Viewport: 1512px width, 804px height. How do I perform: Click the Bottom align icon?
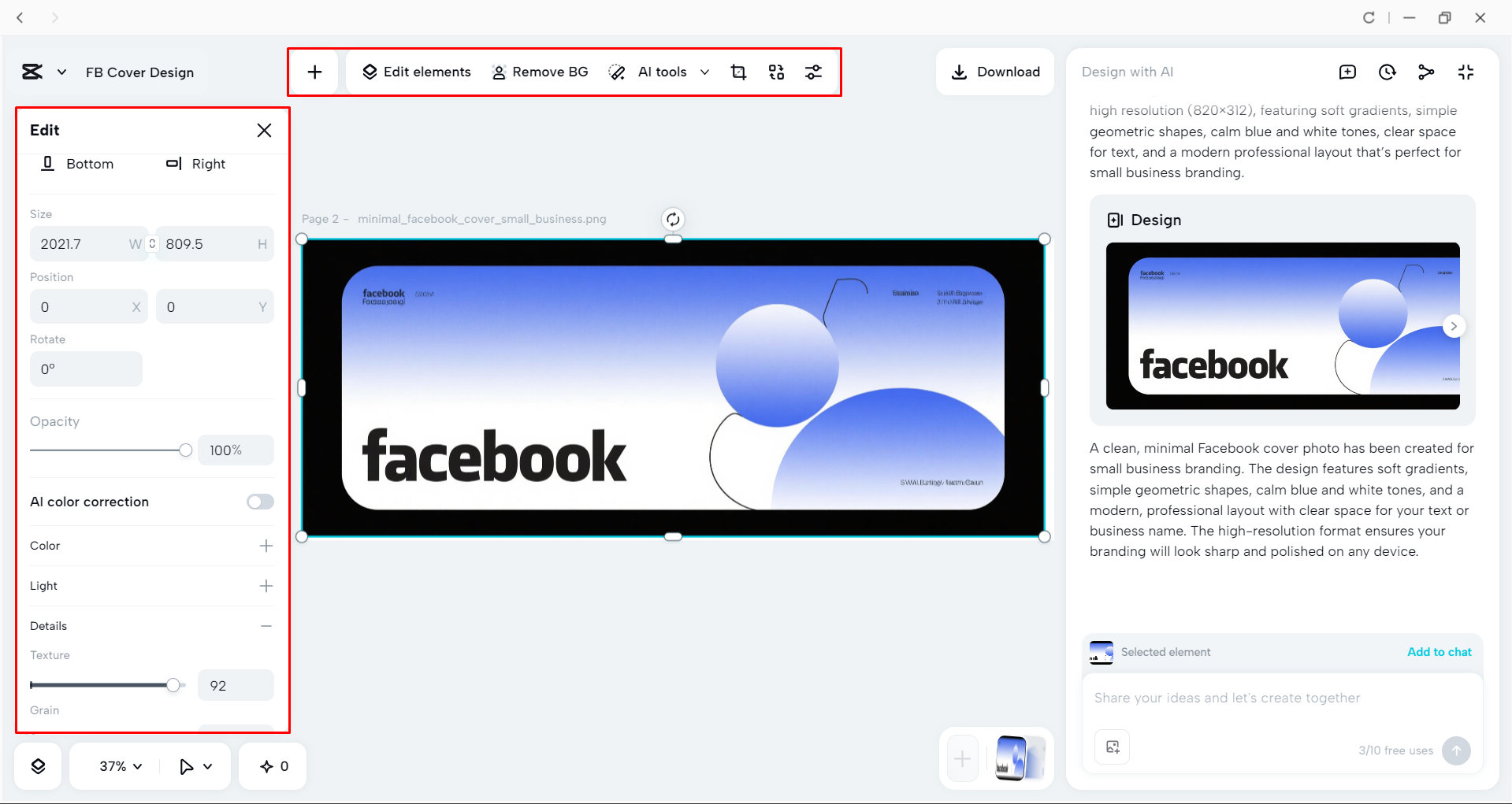[47, 163]
